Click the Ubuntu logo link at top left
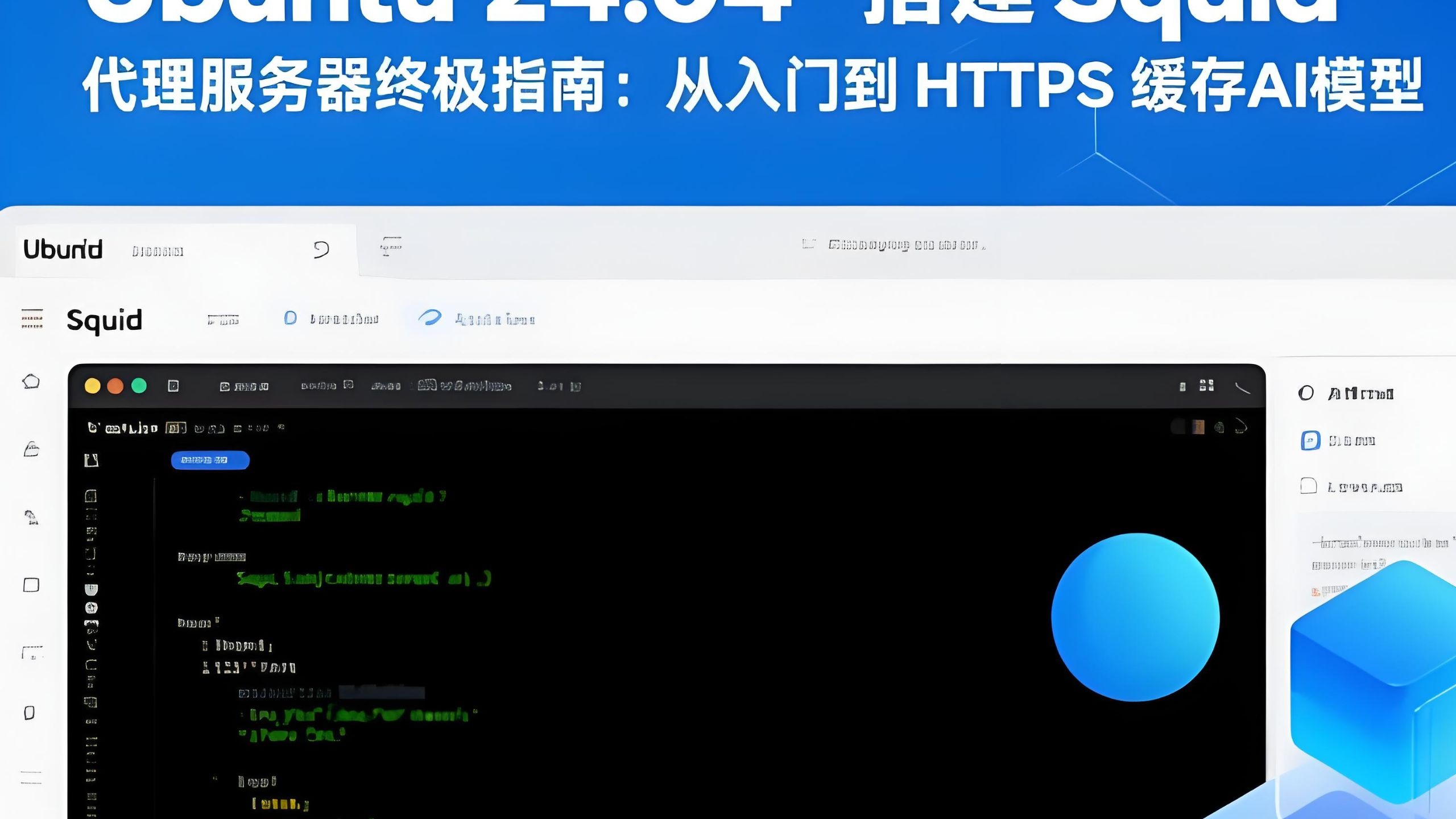This screenshot has height=819, width=1456. [63, 249]
